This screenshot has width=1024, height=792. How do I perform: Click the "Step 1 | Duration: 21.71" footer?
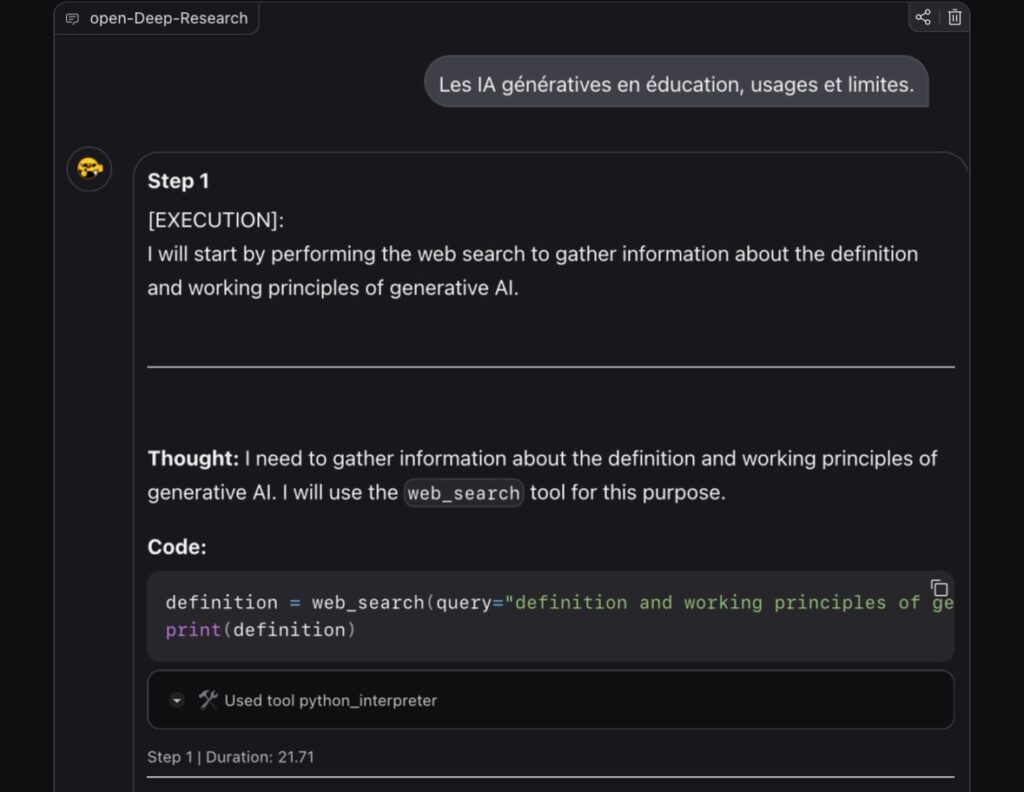[x=230, y=757]
